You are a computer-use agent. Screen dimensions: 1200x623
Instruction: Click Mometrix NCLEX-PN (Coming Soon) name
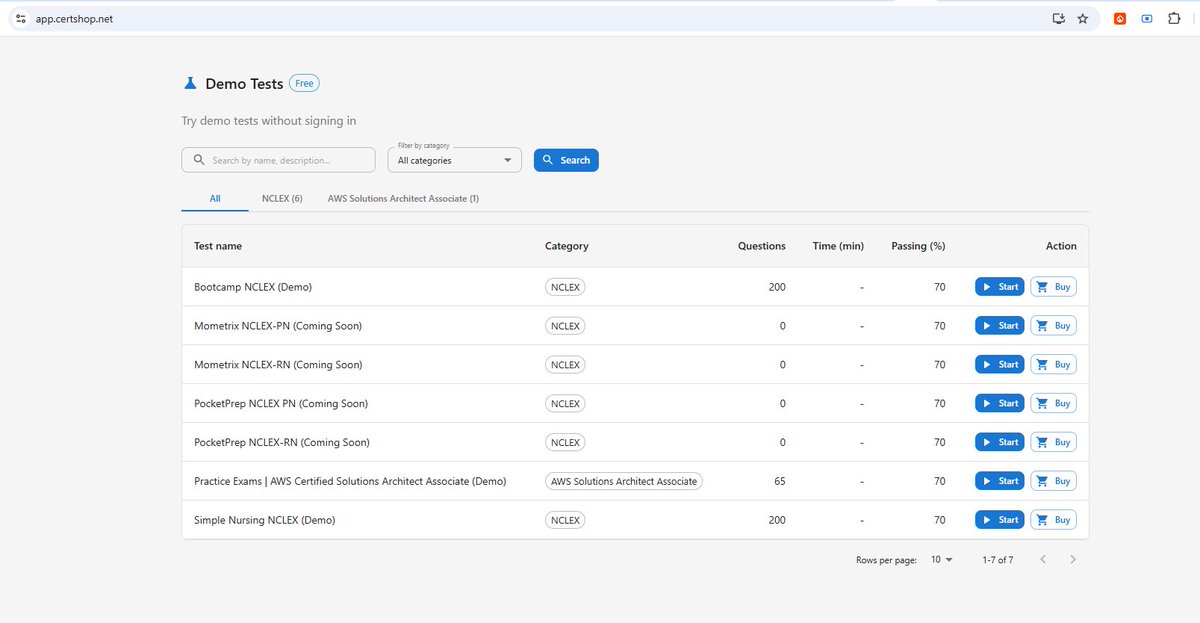[x=278, y=326]
